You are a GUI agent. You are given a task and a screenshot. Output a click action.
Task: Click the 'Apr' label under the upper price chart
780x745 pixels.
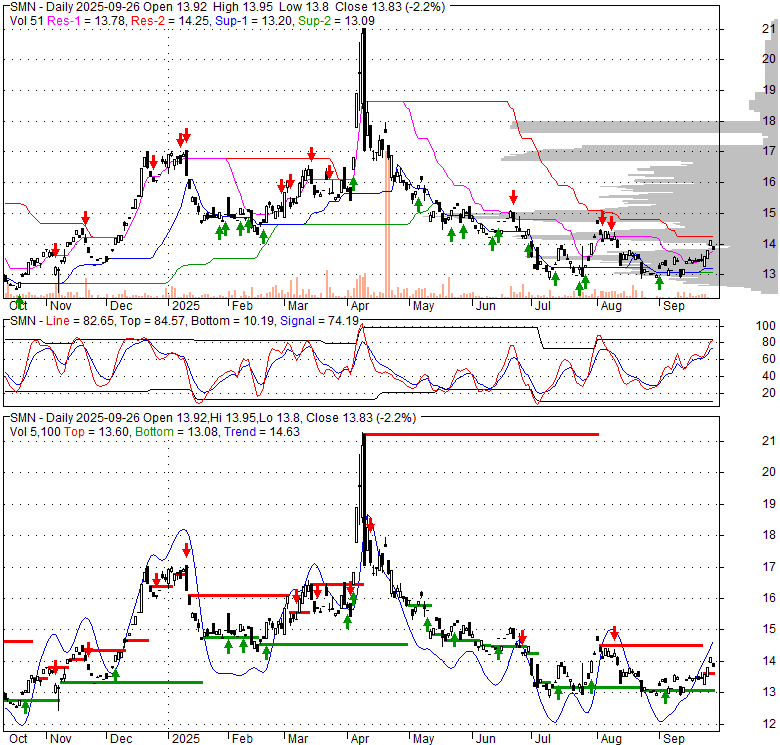(360, 306)
